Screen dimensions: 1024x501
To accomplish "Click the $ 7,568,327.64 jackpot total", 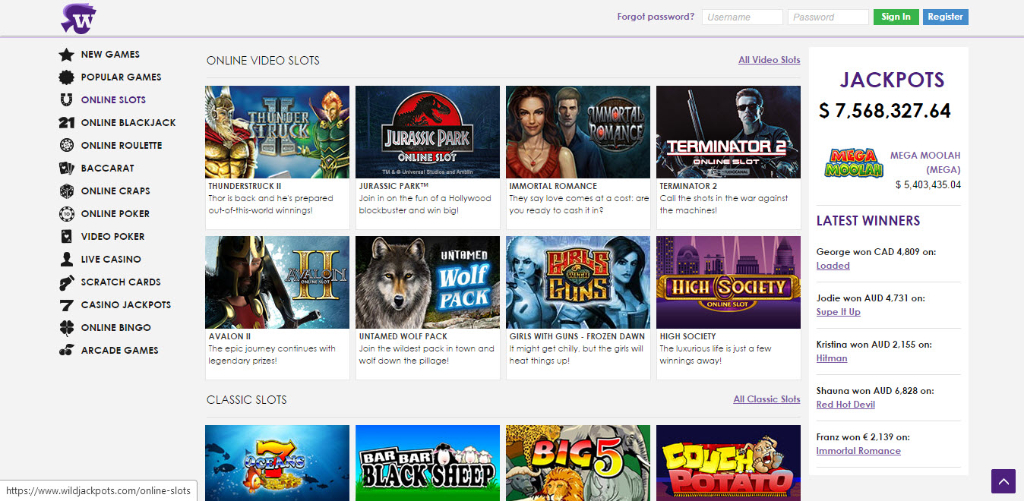I will click(885, 111).
